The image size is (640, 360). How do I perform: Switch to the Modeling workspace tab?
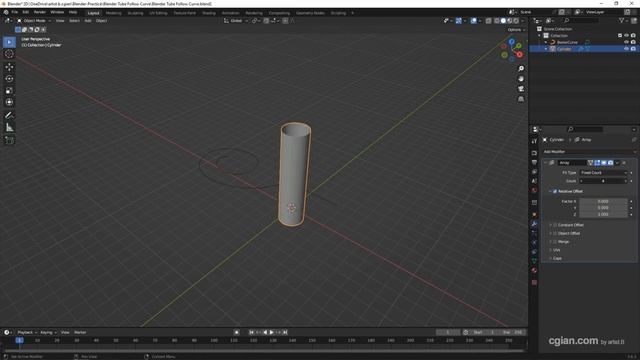[113, 13]
